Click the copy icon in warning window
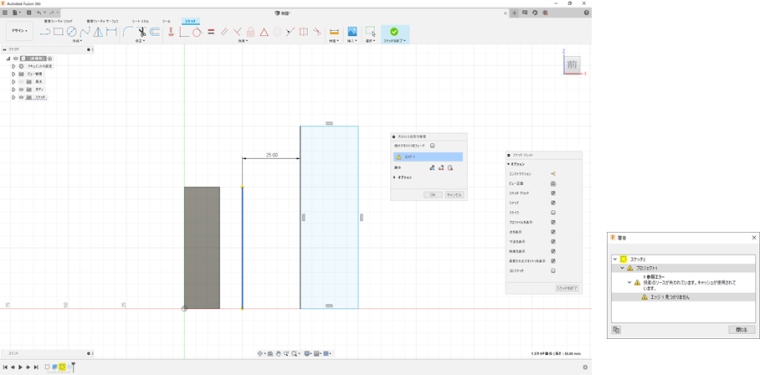The width and height of the screenshot is (760, 375). click(x=617, y=329)
